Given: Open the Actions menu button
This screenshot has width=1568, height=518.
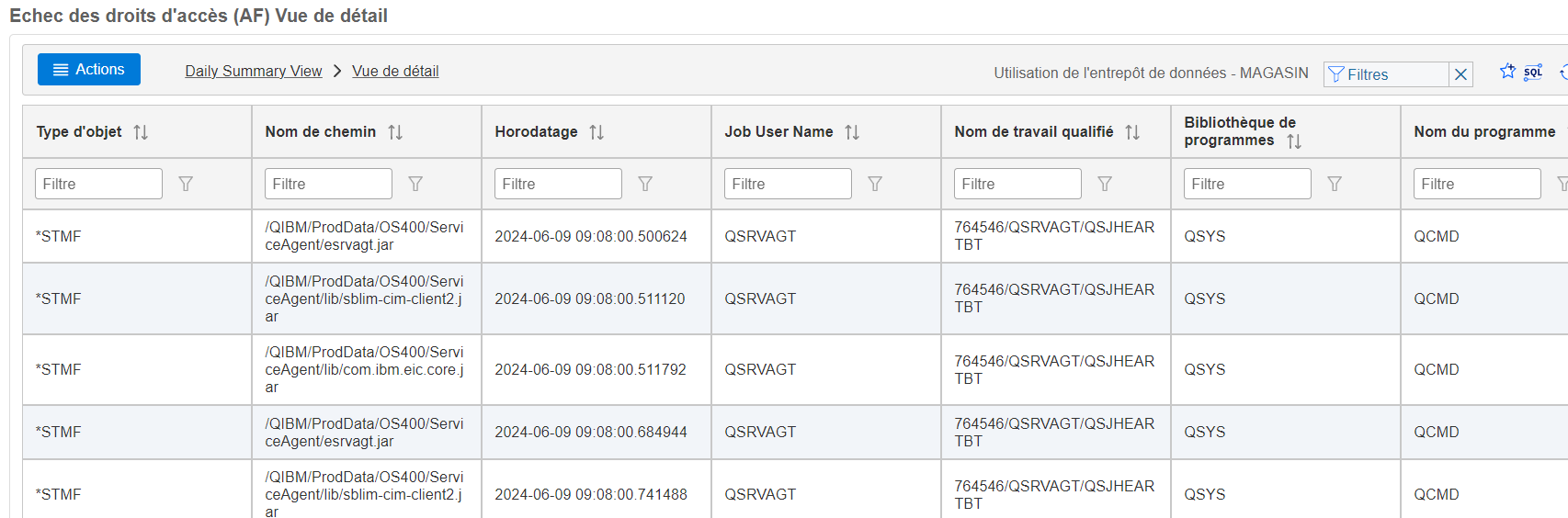Looking at the screenshot, I should [89, 70].
